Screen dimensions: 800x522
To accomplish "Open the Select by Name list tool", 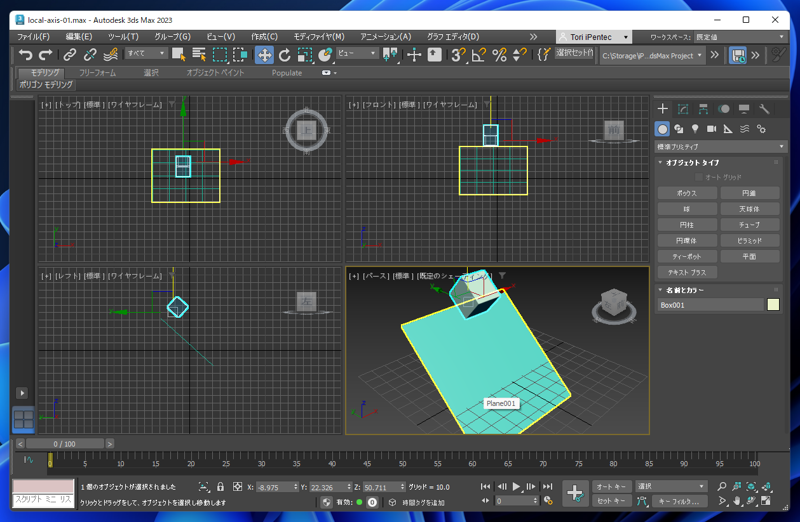I will pos(199,55).
